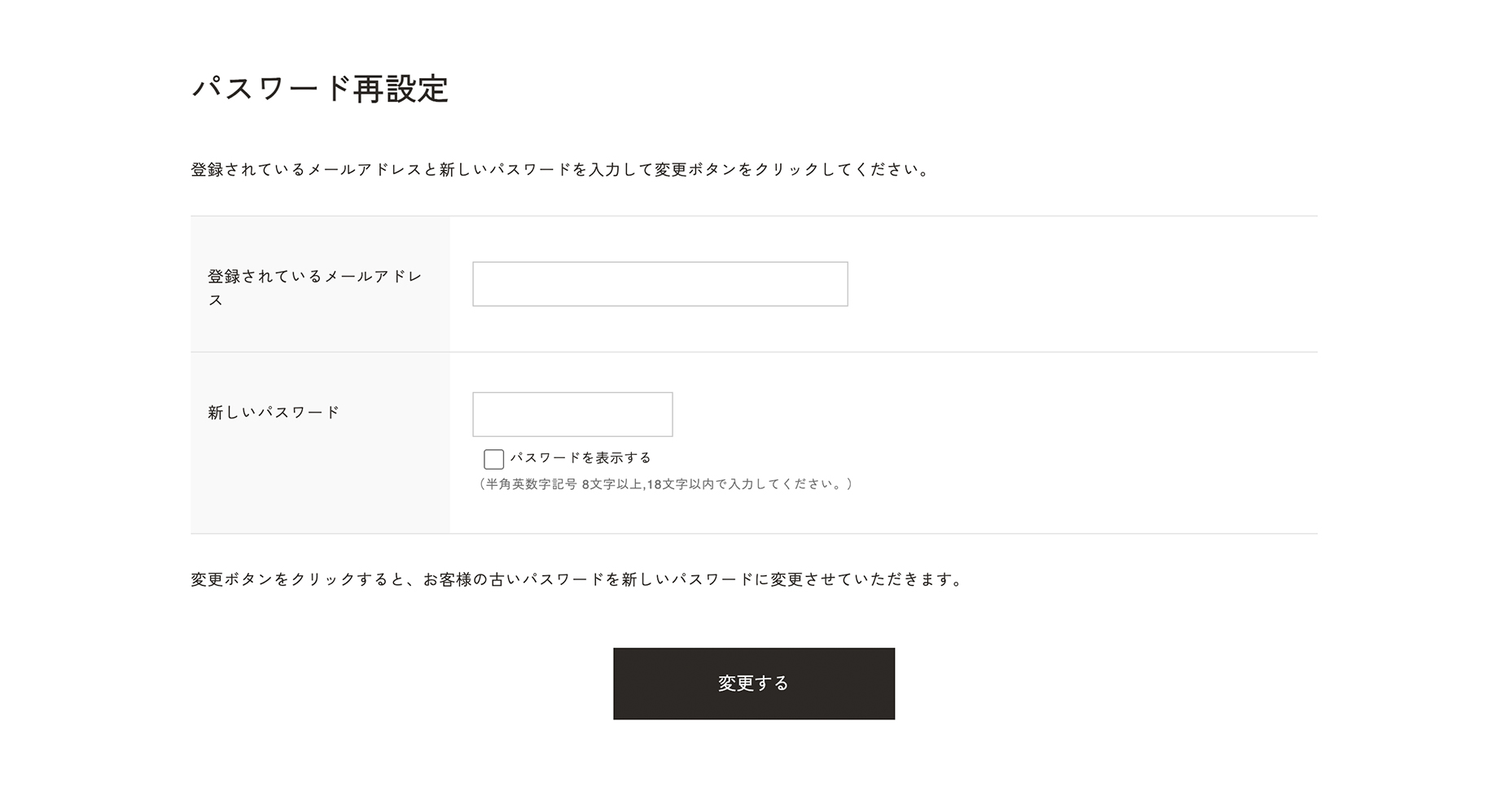
Task: Click the 8文字以上,18文字以内 requirement note
Action: click(x=664, y=484)
